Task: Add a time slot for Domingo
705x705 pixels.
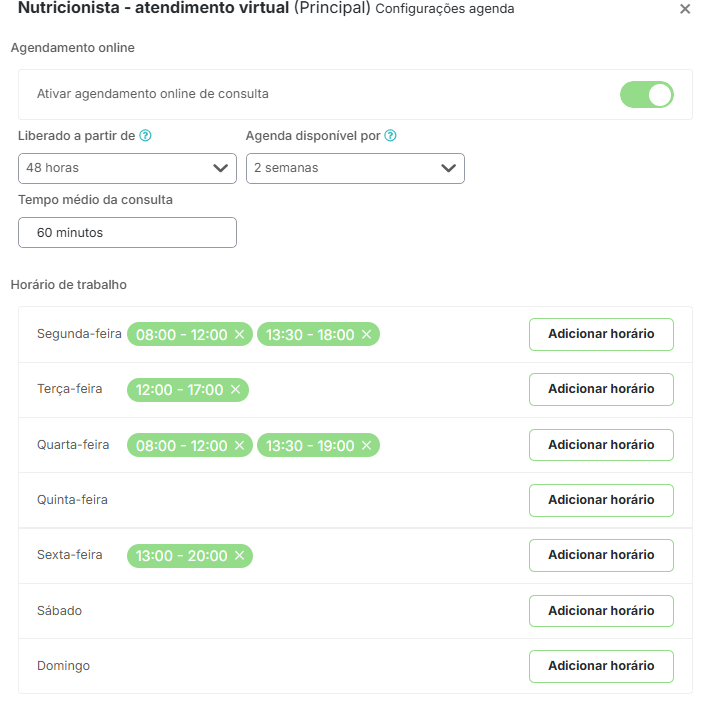Action: click(601, 666)
